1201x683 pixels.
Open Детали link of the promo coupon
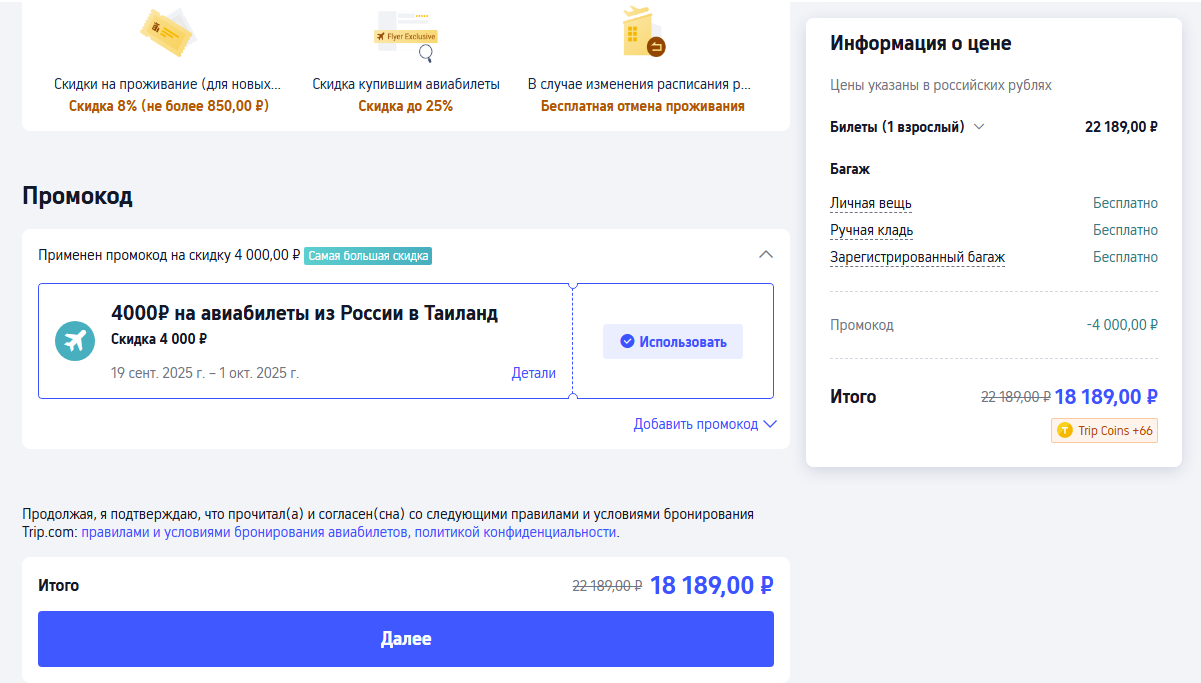[x=533, y=373]
